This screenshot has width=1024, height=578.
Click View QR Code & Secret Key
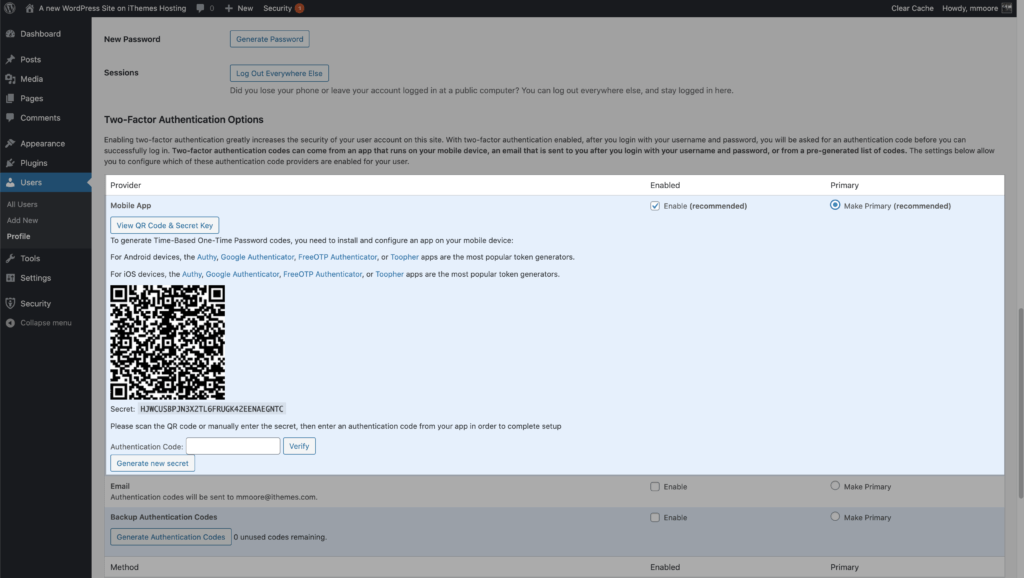(x=165, y=225)
